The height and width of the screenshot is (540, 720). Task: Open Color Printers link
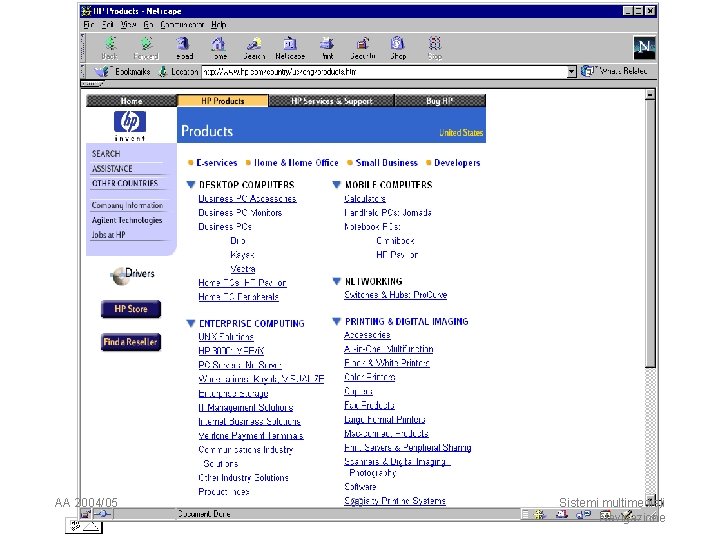(x=370, y=377)
